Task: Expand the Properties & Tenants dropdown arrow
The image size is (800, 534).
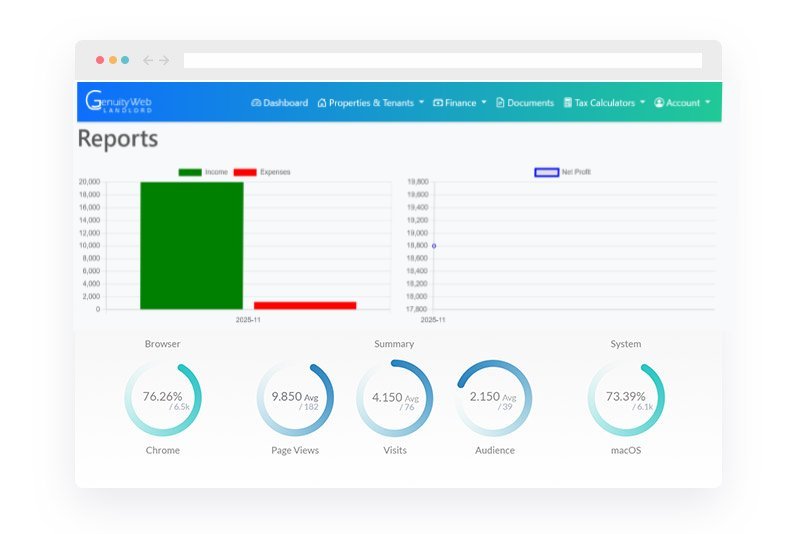Action: pyautogui.click(x=421, y=102)
